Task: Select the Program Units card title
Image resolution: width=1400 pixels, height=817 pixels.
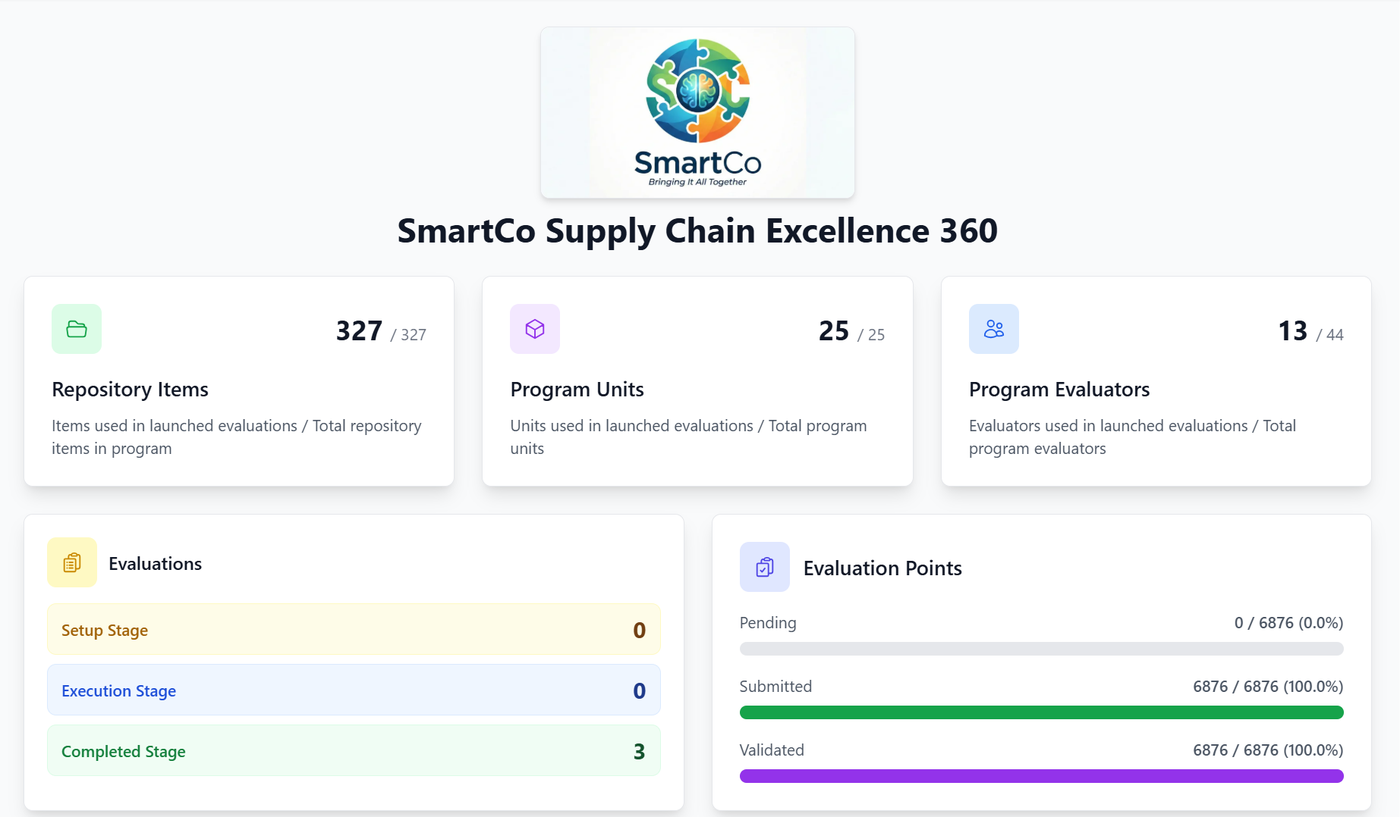Action: click(x=577, y=389)
